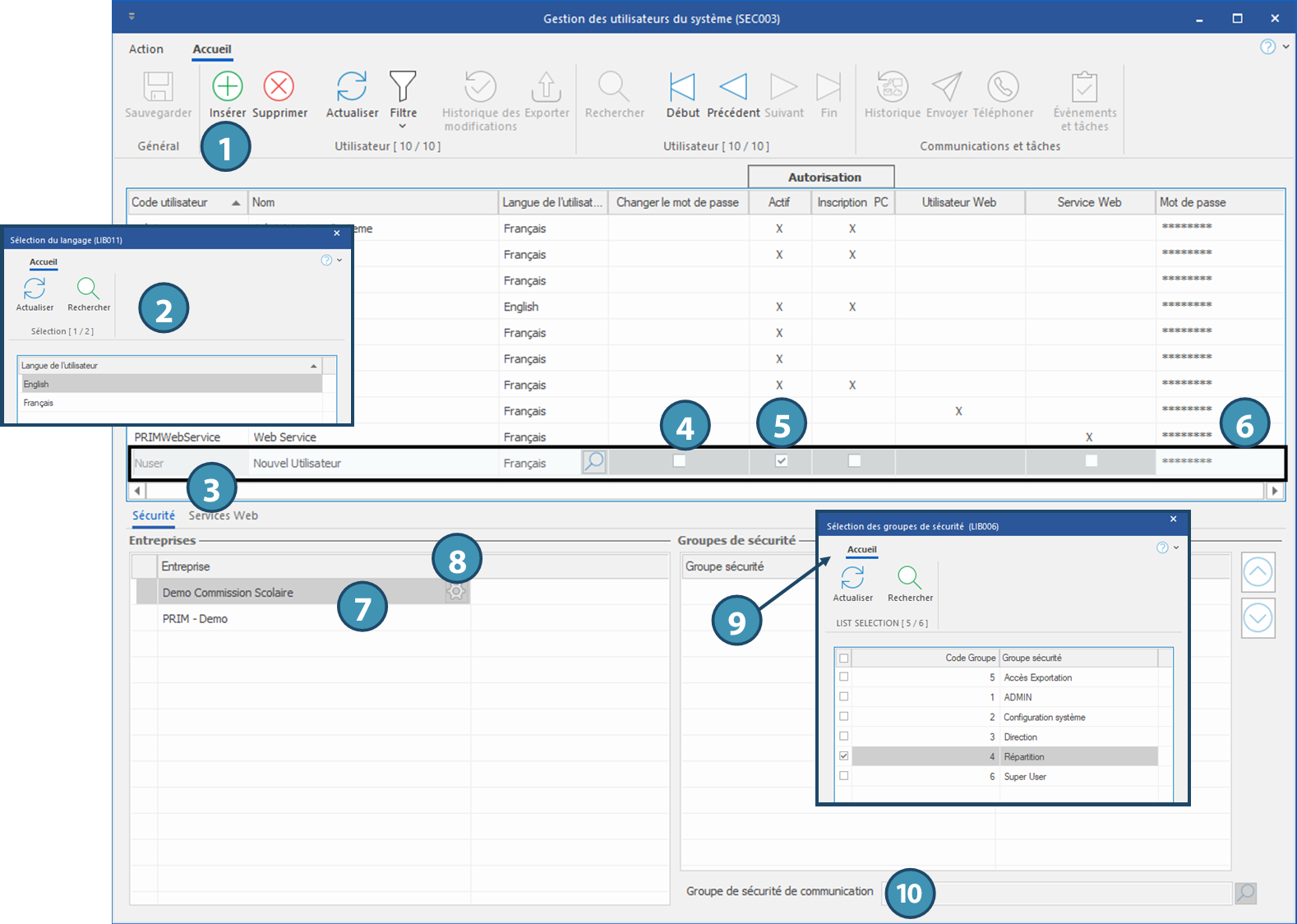1297x924 pixels.
Task: Refresh users with main Actualiser icon
Action: (x=352, y=86)
